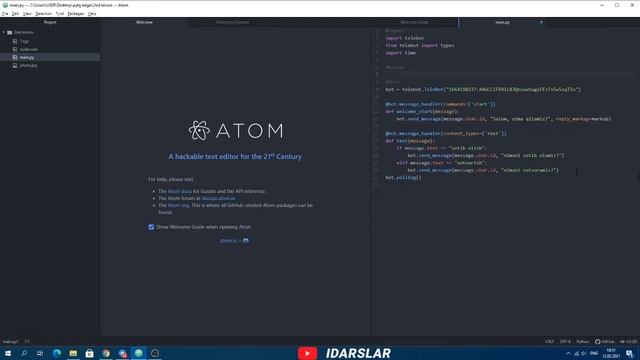Open the Edit menu
The image size is (640, 360).
15,13
